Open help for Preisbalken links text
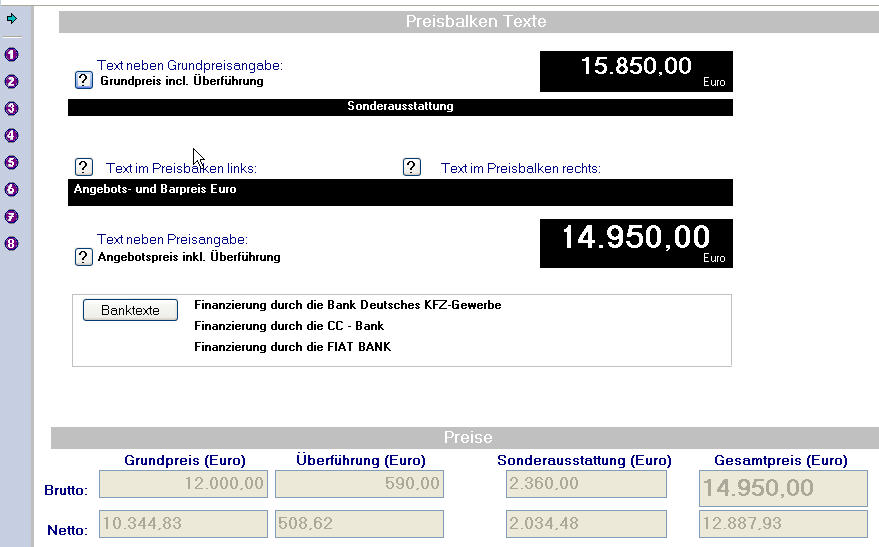879x547 pixels. click(84, 167)
